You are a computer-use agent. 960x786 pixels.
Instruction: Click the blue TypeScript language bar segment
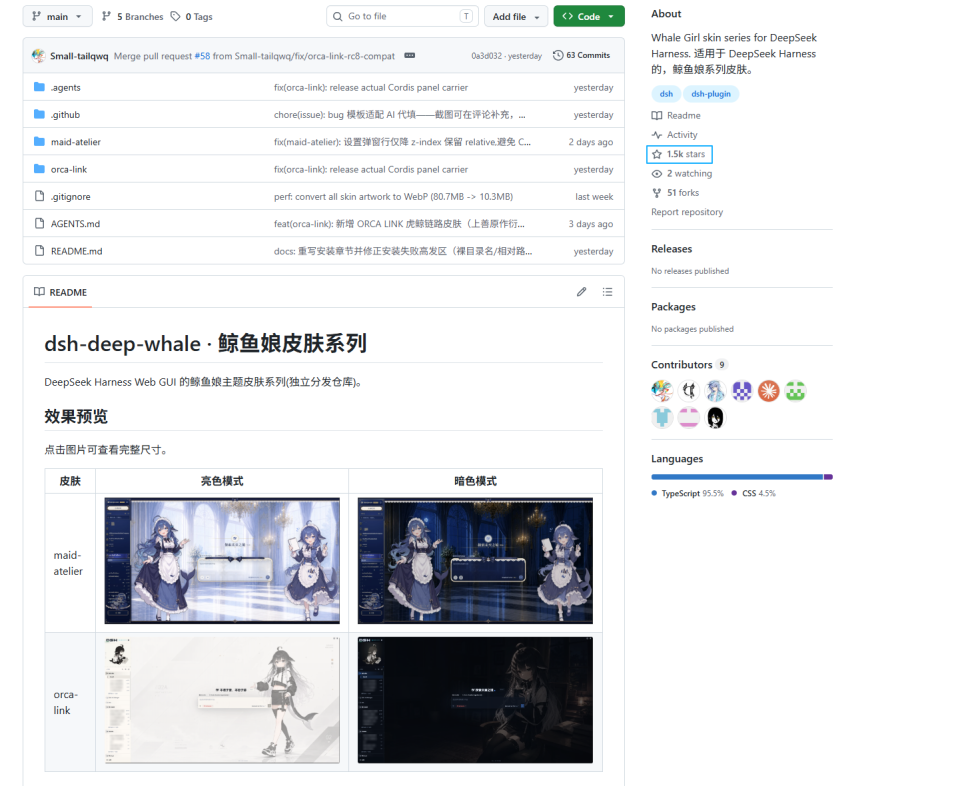click(737, 477)
